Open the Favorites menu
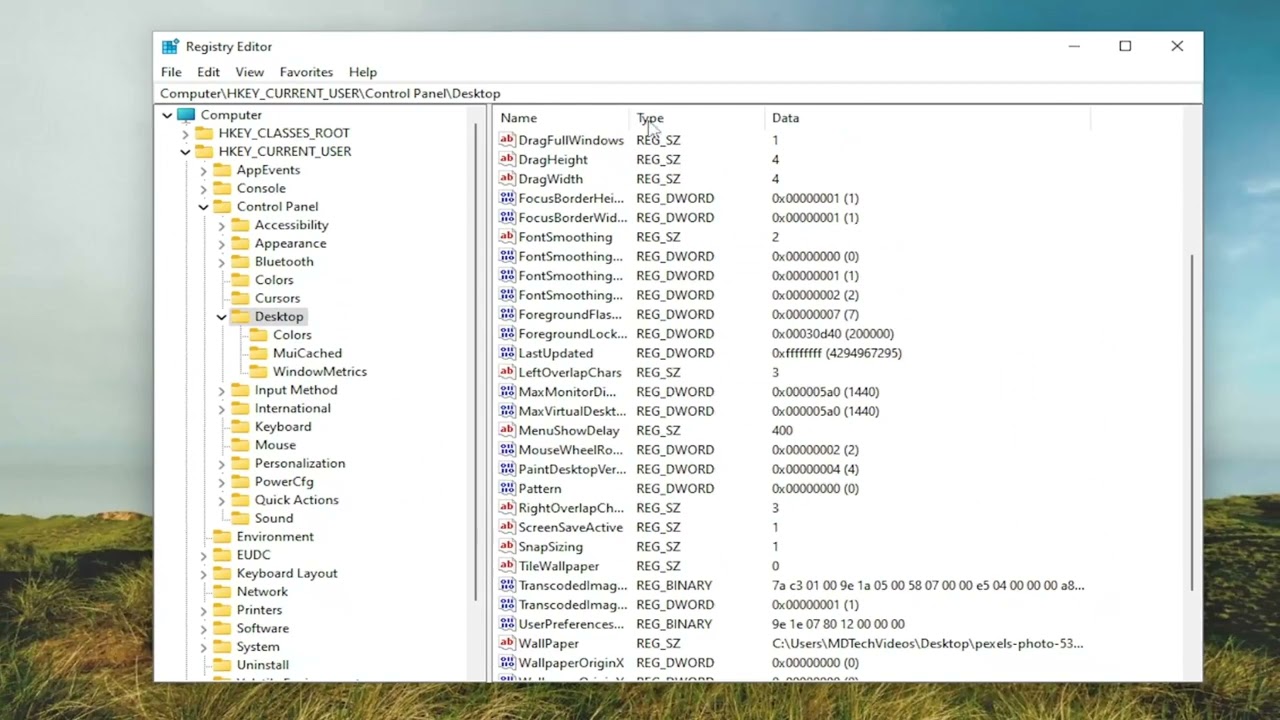Screen dimensions: 1280x720 306,72
